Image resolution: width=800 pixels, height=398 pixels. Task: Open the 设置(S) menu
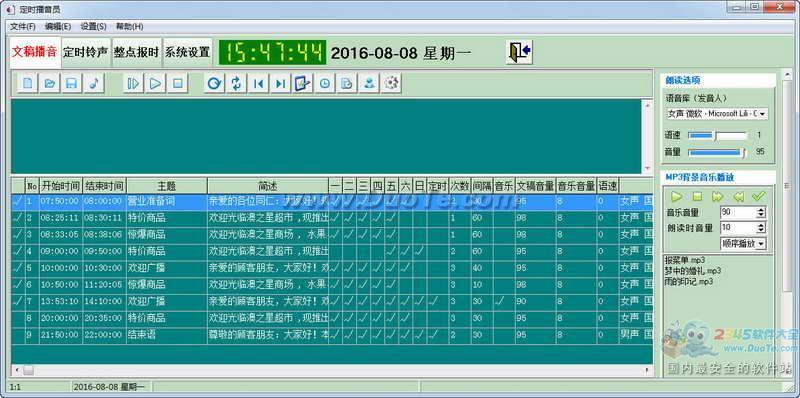pyautogui.click(x=93, y=26)
